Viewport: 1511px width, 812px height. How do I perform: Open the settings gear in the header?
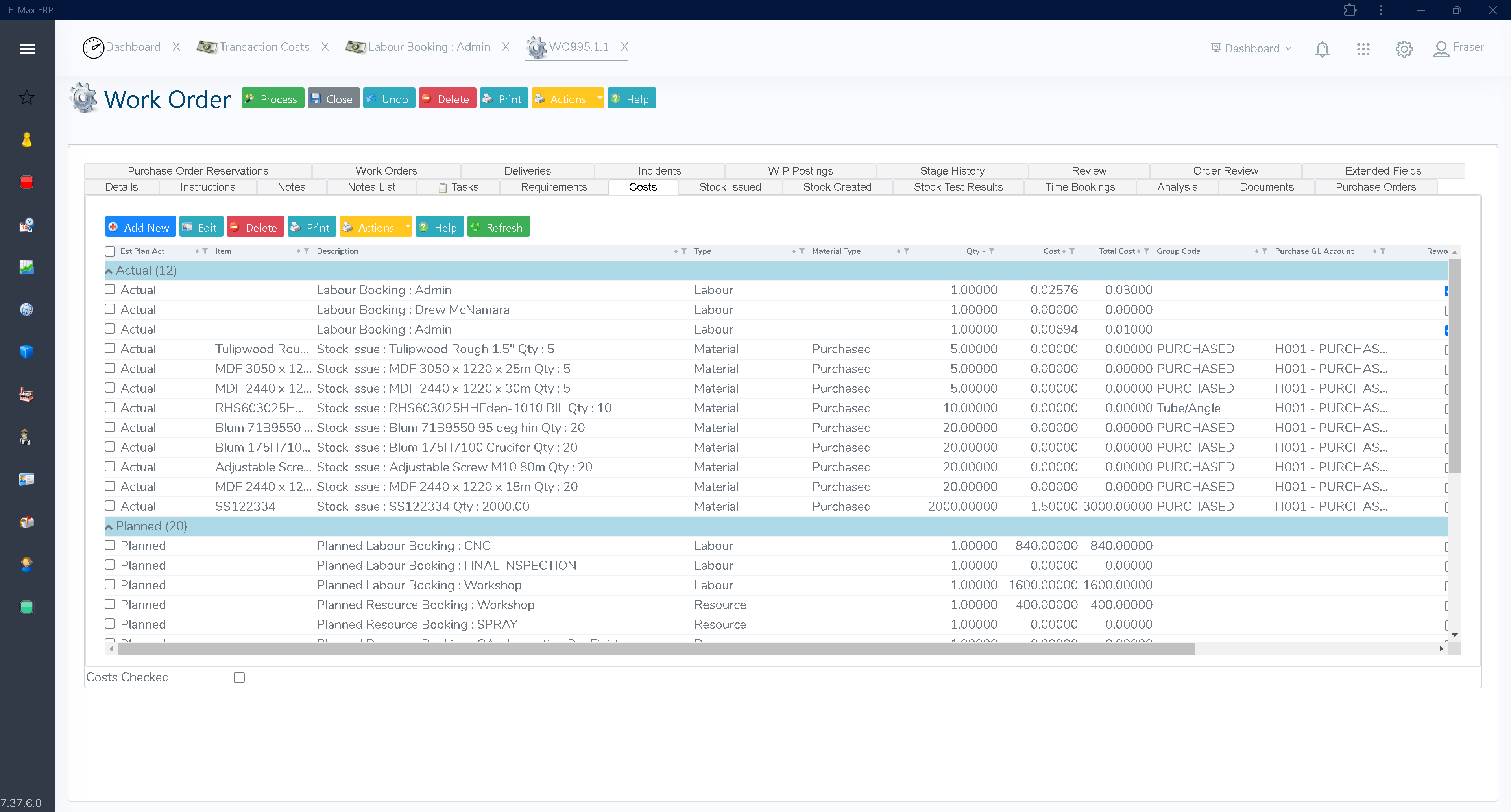[1404, 49]
